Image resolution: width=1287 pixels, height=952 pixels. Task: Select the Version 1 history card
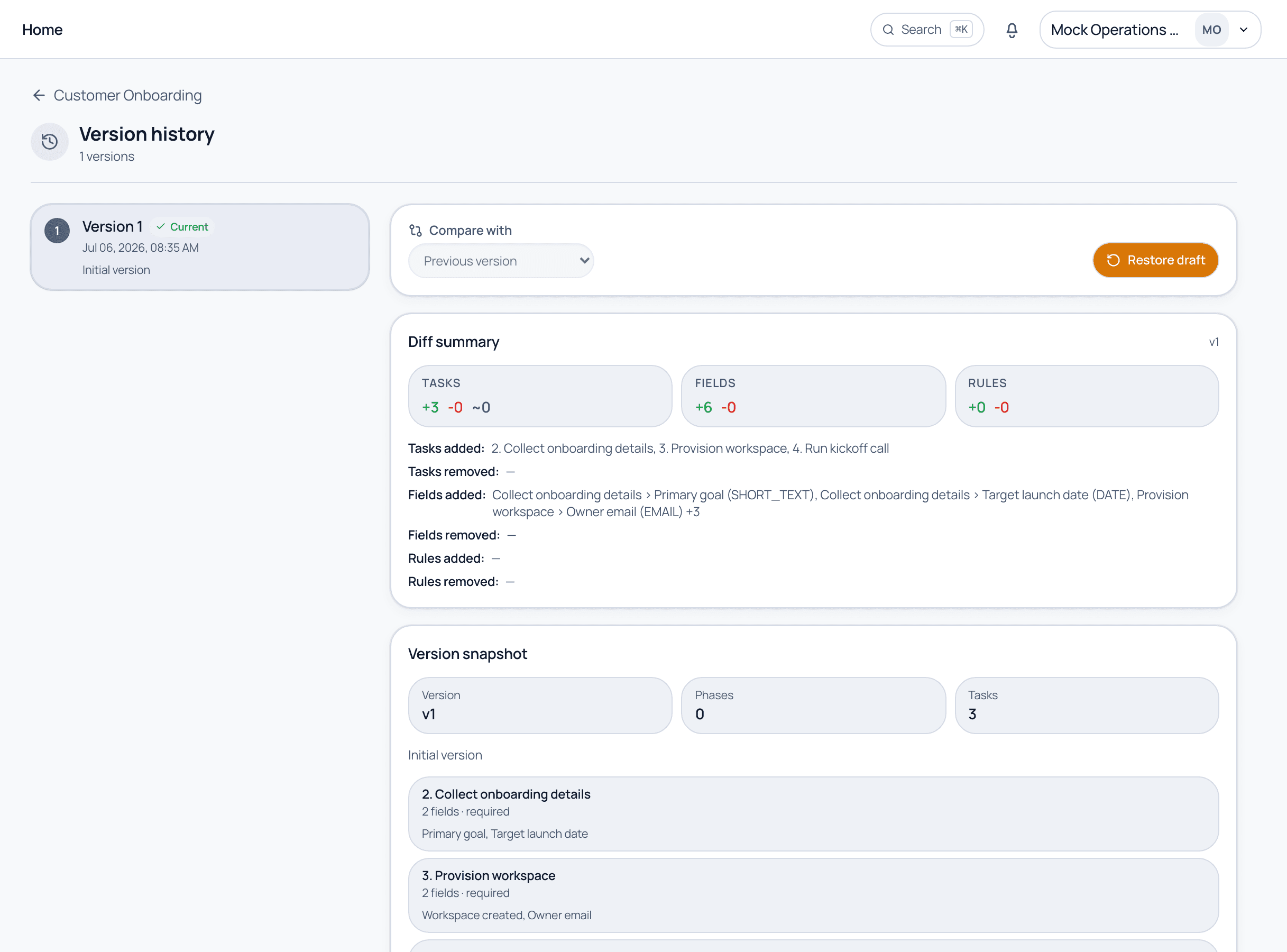tap(199, 247)
